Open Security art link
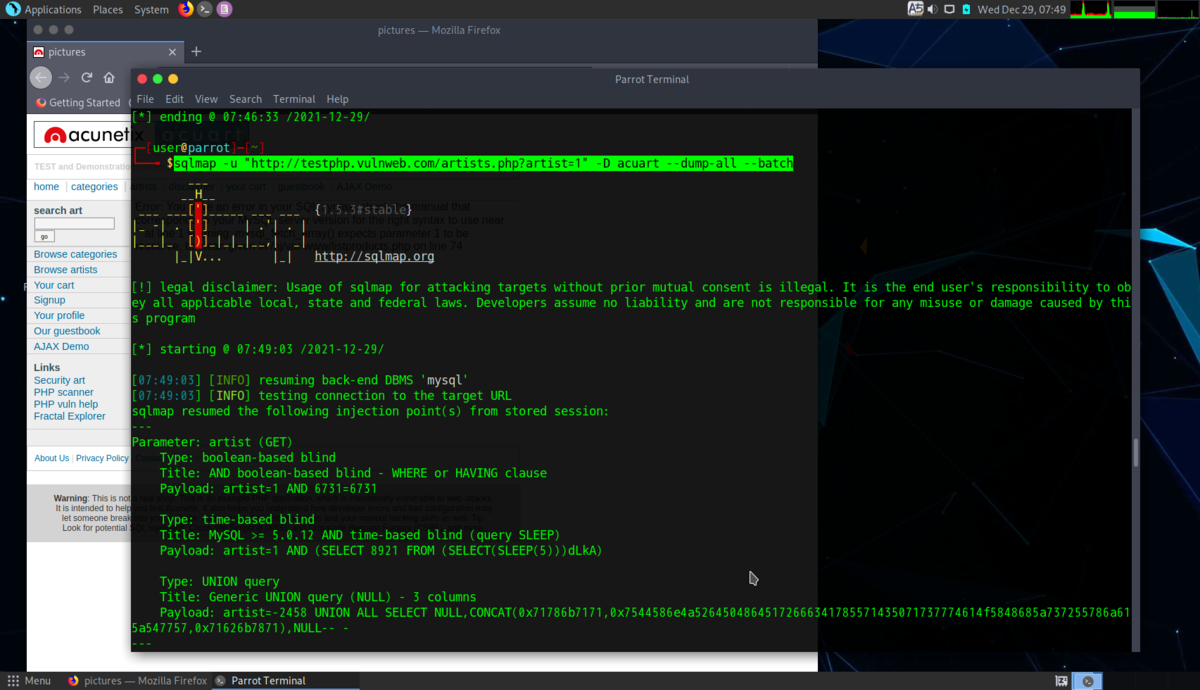 (x=59, y=380)
